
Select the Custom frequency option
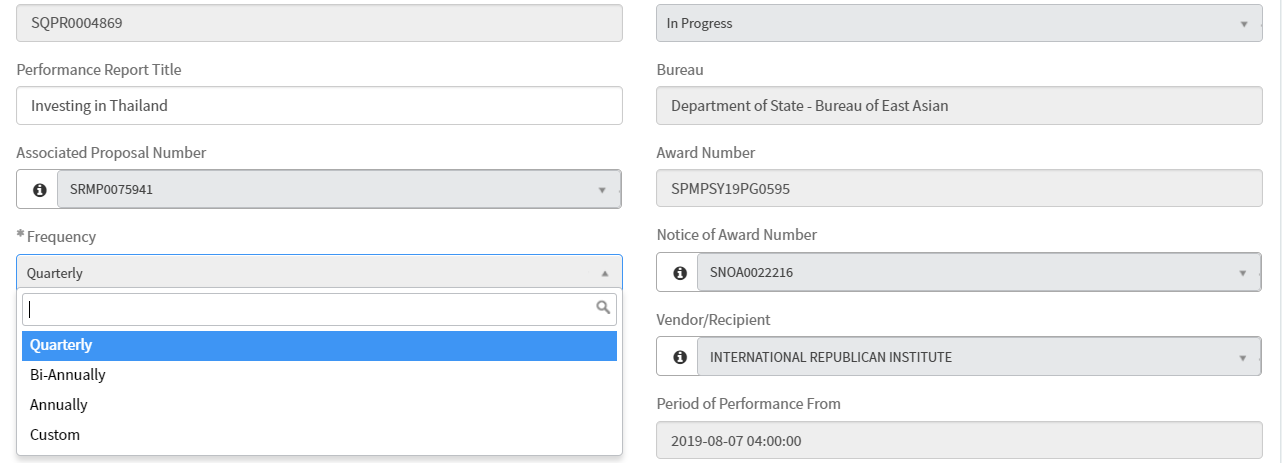tap(319, 435)
